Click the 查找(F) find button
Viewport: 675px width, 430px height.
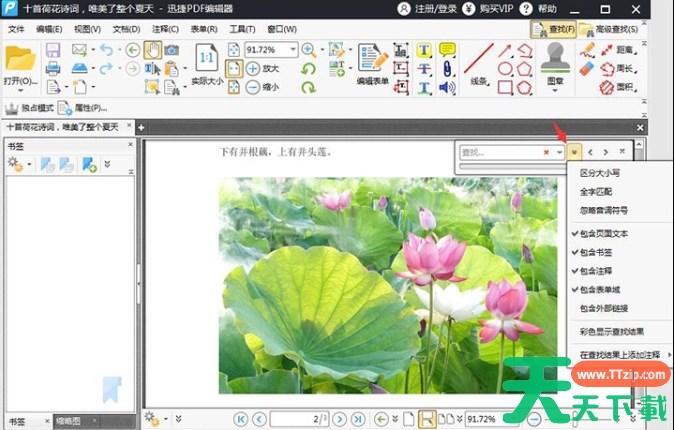tap(553, 29)
